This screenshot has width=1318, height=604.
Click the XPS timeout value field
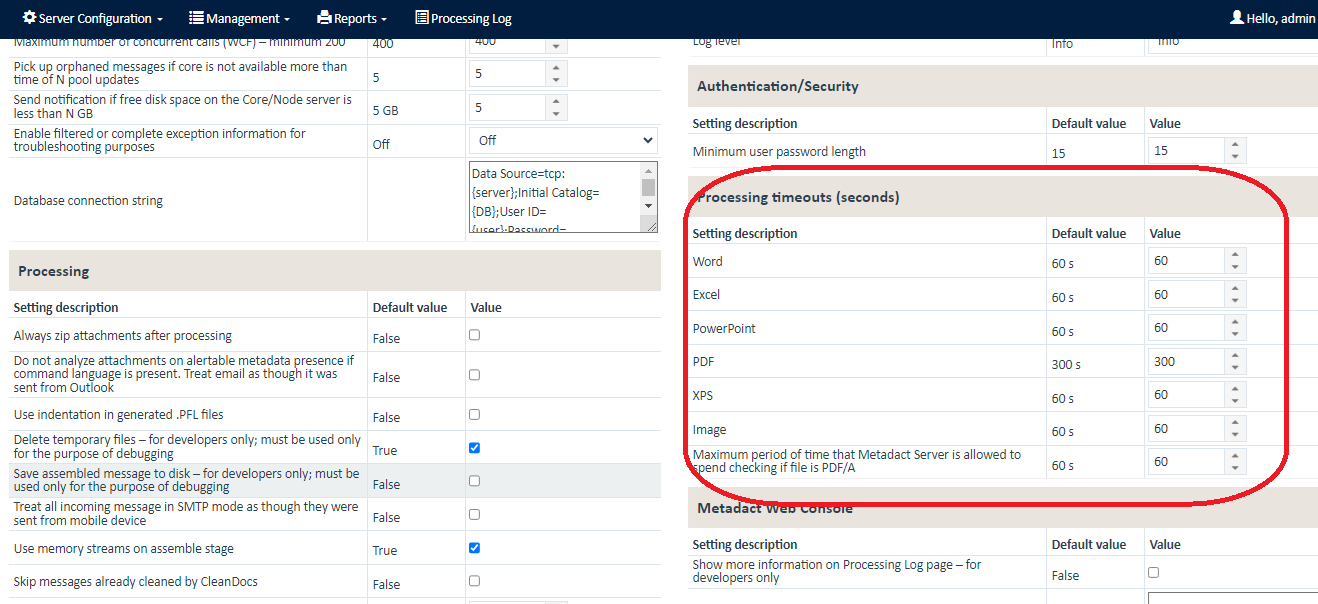coord(1187,395)
